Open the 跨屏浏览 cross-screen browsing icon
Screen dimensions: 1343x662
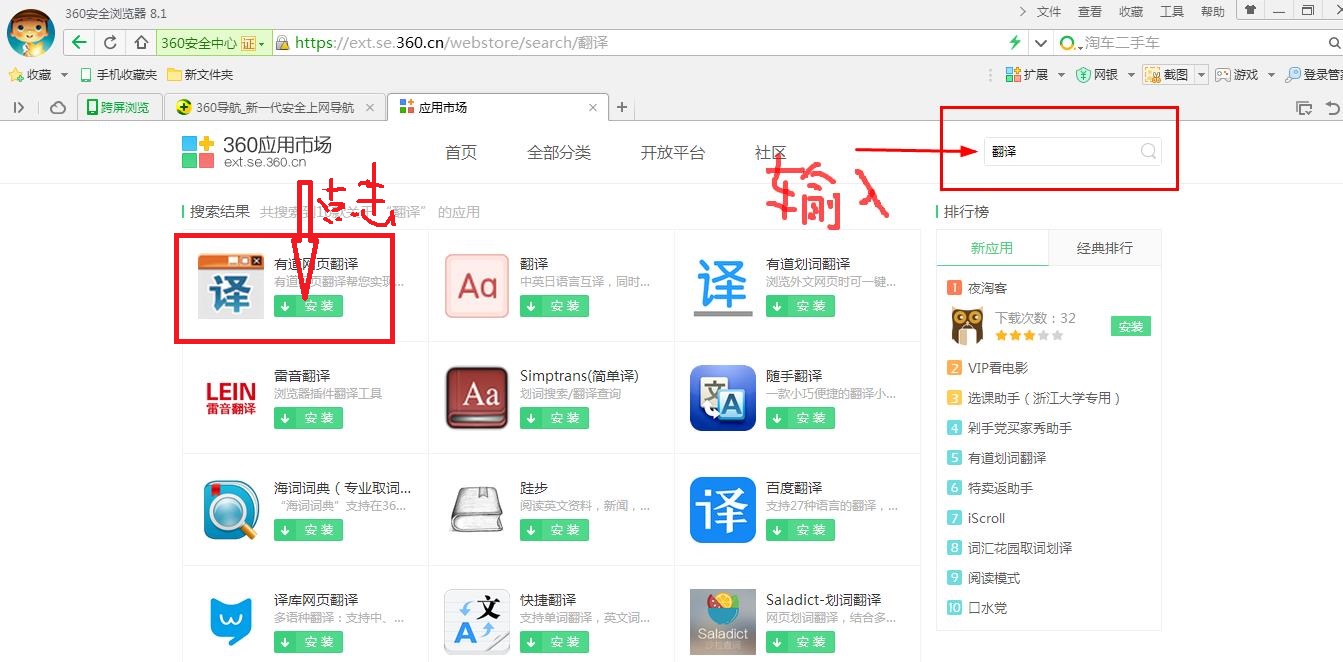tap(120, 107)
